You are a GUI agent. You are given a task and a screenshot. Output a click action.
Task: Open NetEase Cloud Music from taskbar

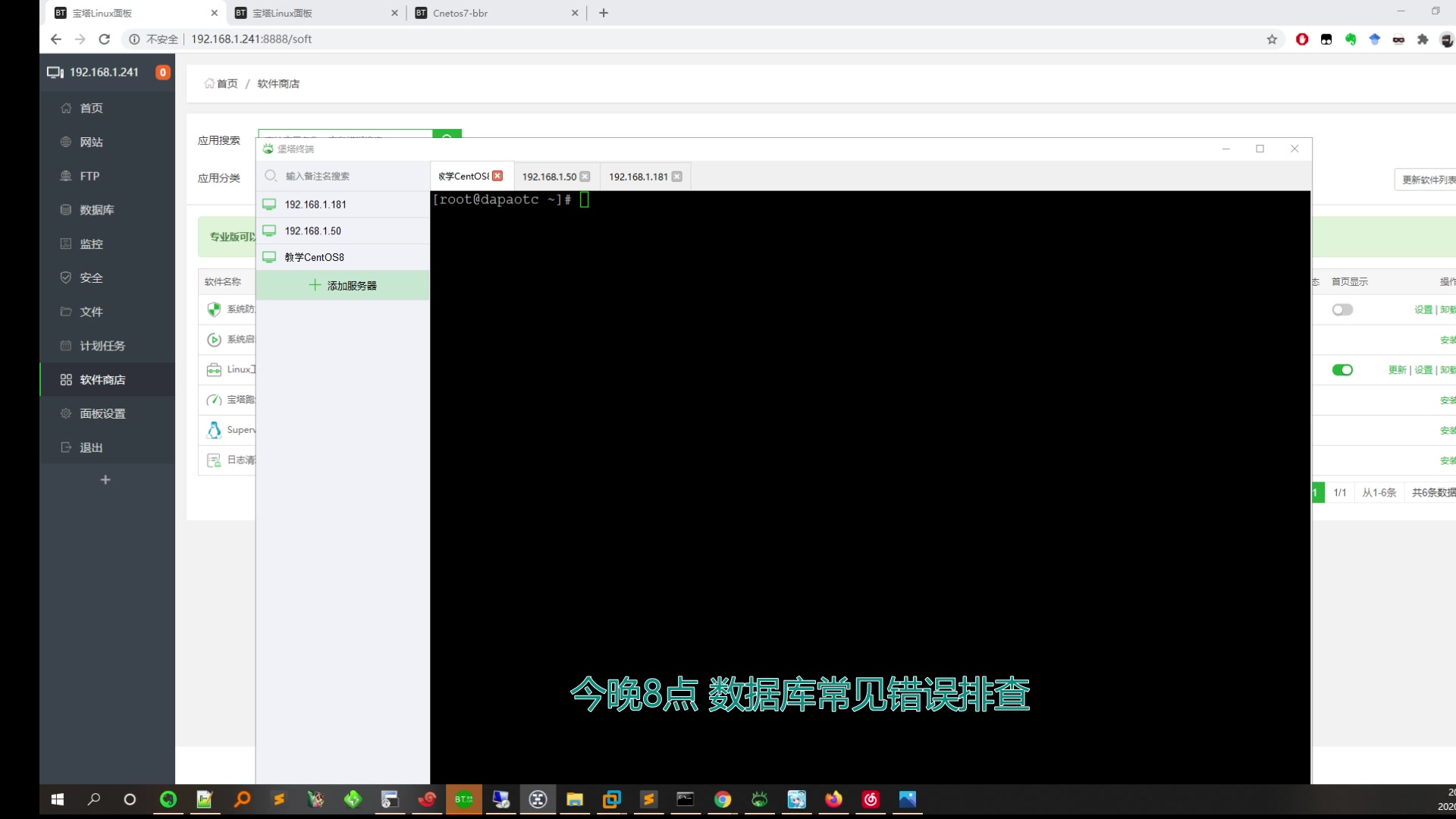(x=871, y=799)
